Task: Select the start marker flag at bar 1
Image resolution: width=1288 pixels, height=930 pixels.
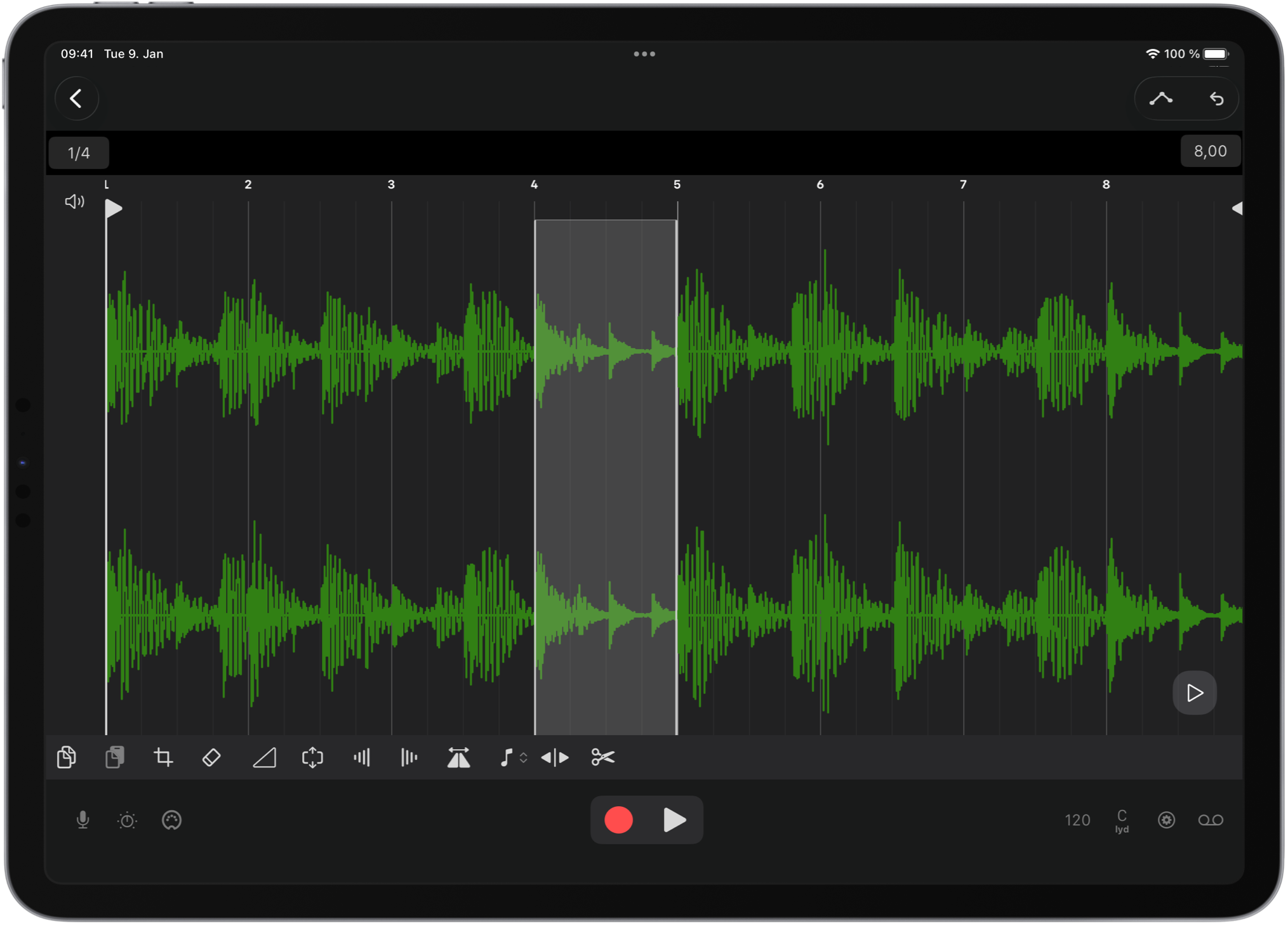Action: coord(114,208)
